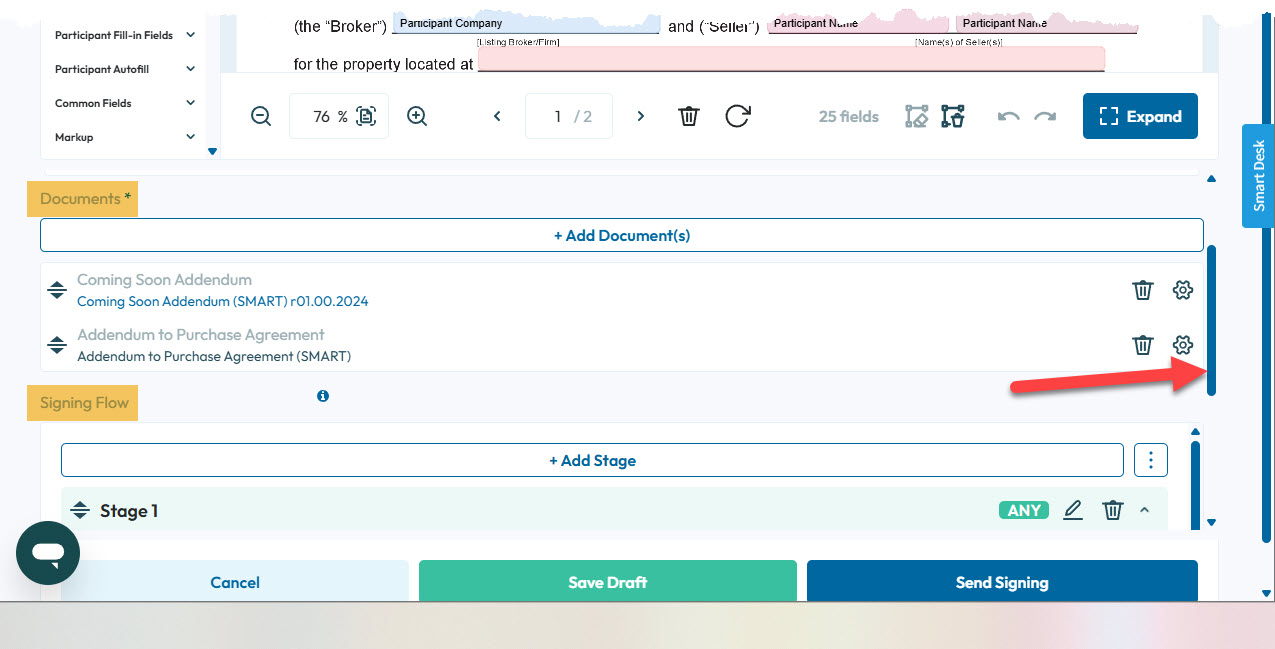Expand the Common Fields section
This screenshot has height=649, width=1275.
click(x=190, y=103)
